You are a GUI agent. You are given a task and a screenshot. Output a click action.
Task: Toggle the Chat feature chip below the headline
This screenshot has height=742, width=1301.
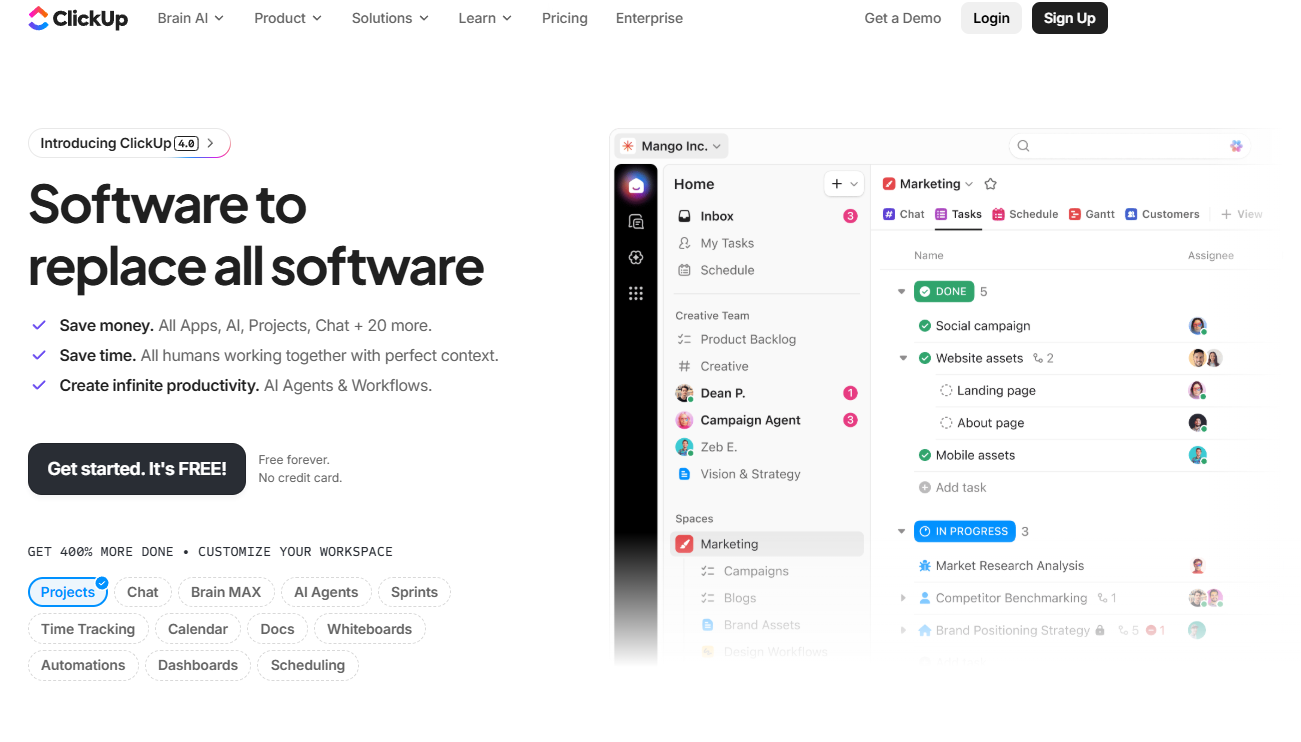click(x=143, y=592)
